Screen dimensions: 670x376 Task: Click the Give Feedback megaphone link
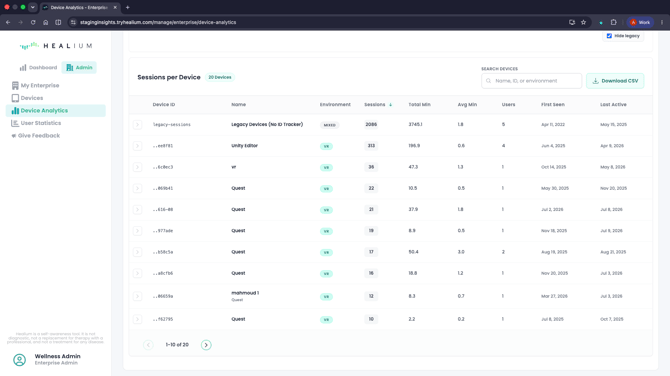[x=35, y=135]
